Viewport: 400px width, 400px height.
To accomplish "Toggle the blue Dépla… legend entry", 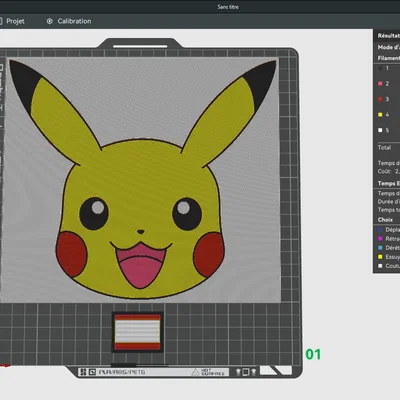I will [388, 230].
